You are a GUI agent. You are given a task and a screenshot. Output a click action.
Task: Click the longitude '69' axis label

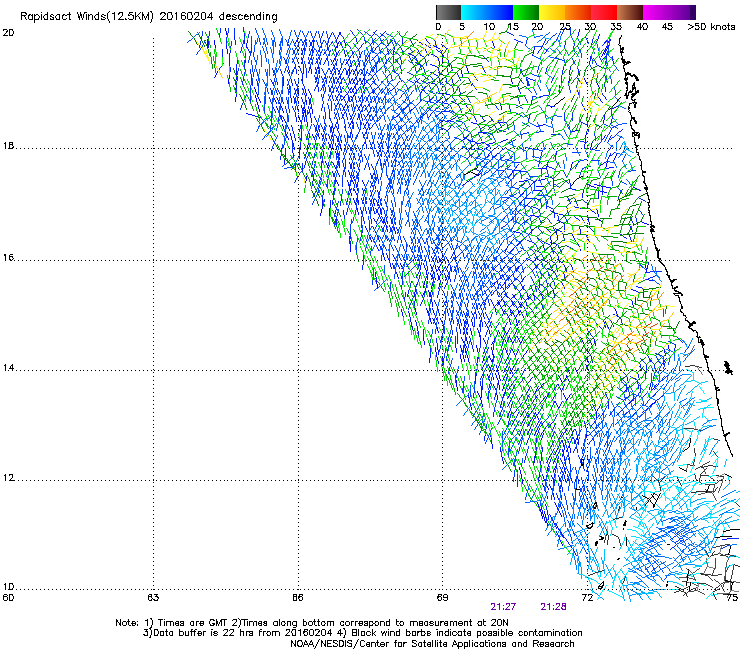442,597
